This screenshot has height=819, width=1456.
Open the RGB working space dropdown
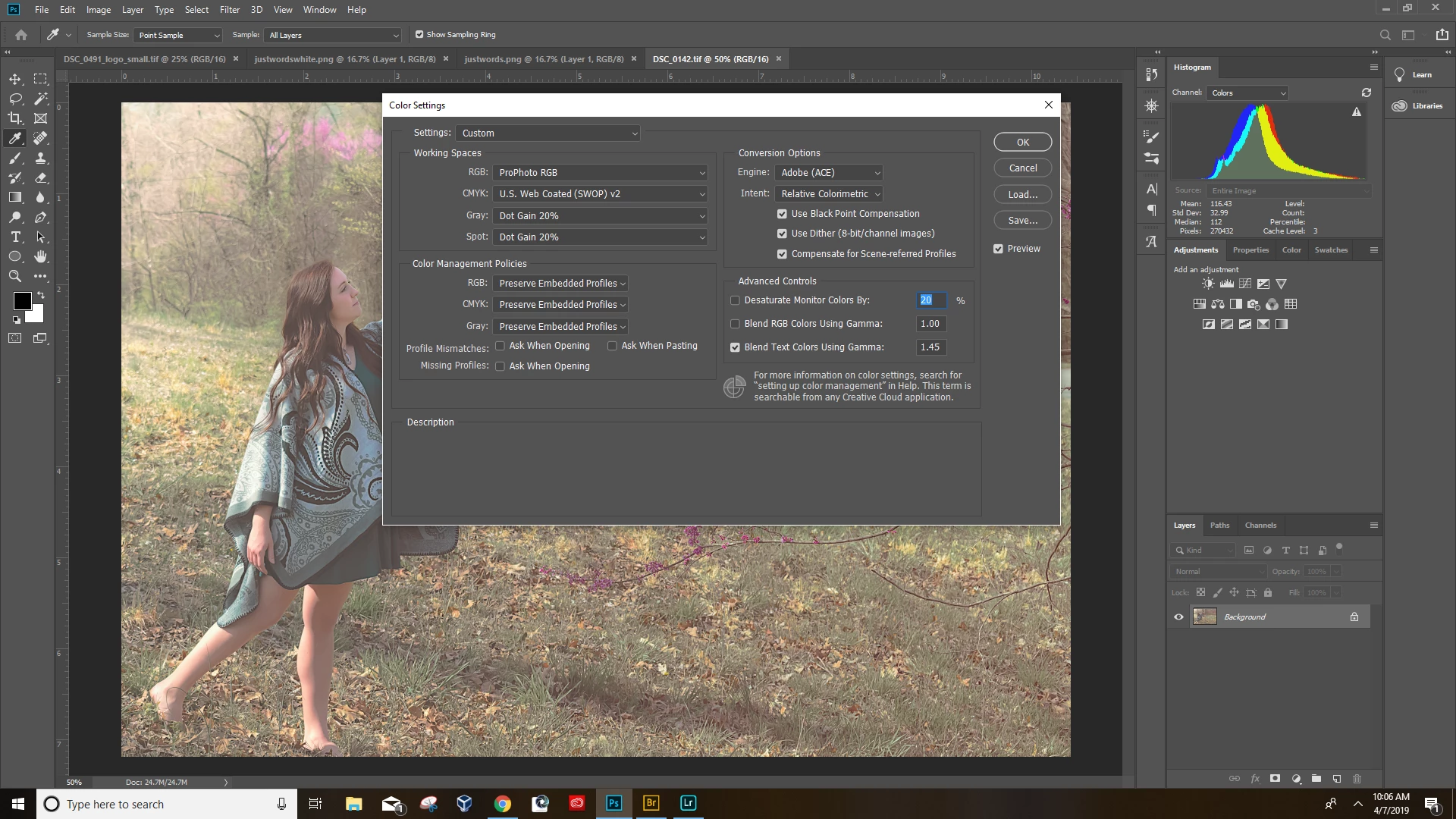[600, 173]
